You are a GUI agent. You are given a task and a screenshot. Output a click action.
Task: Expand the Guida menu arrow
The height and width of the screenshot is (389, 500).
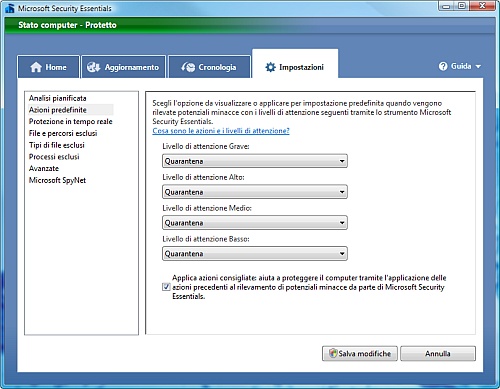[x=478, y=67]
